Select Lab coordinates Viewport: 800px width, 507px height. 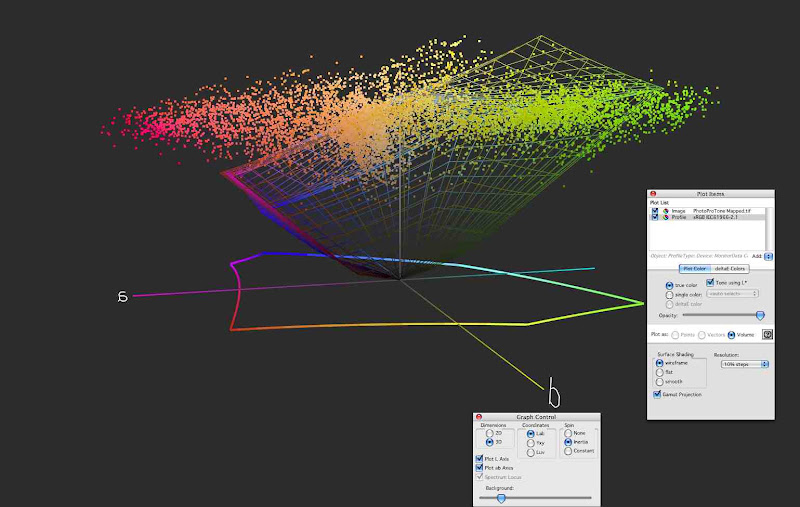pyautogui.click(x=530, y=434)
